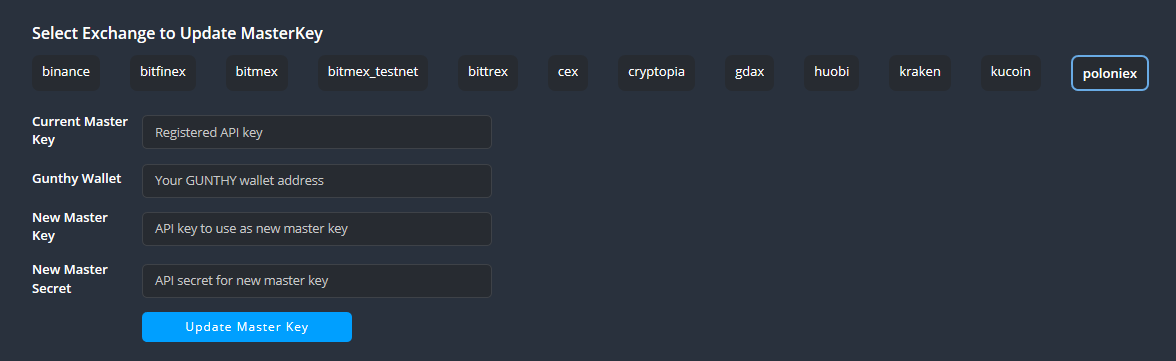1176x361 pixels.
Task: Choose the cex exchange button
Action: 568,73
